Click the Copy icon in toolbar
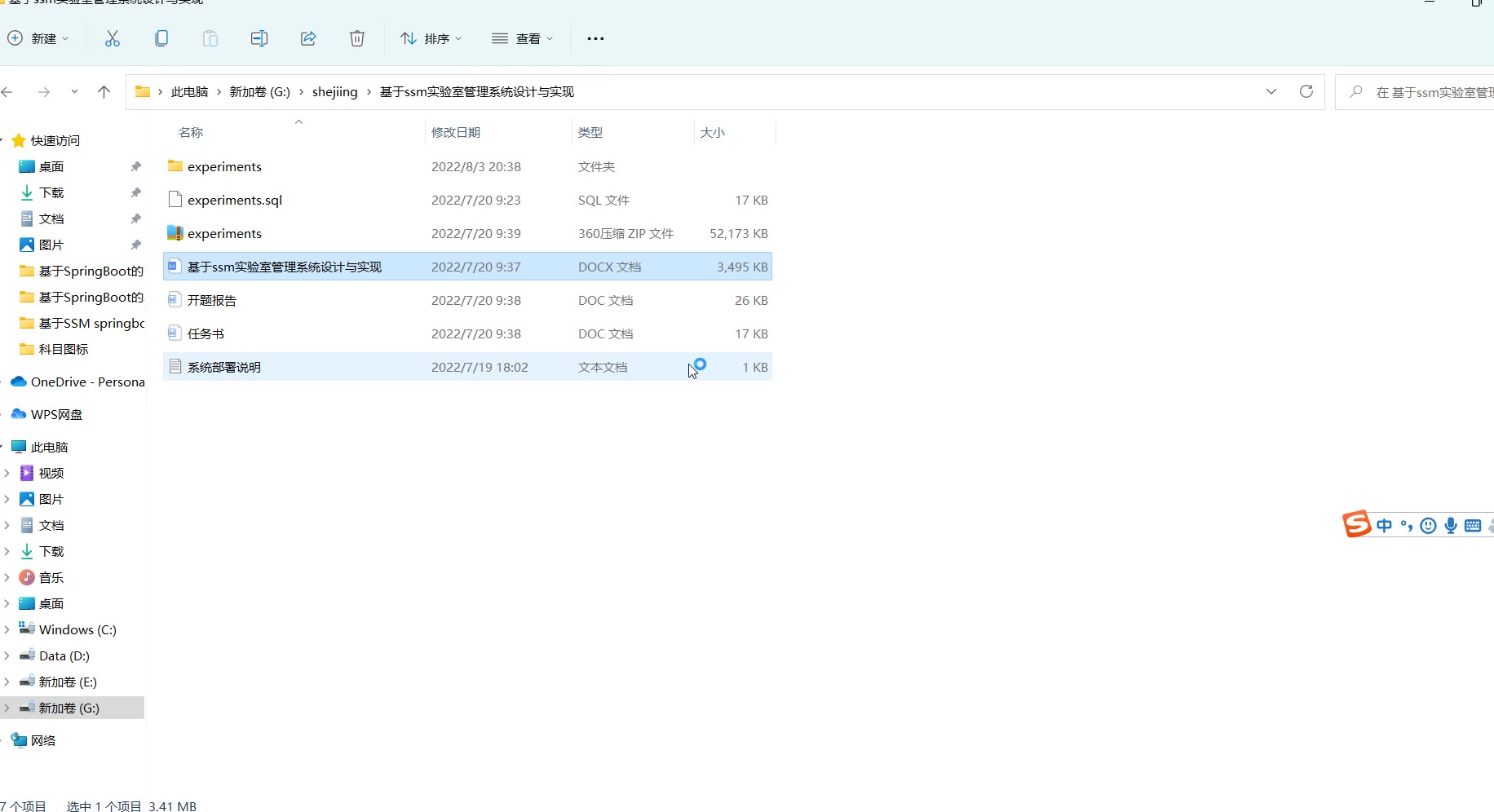This screenshot has height=812, width=1494. pos(161,38)
